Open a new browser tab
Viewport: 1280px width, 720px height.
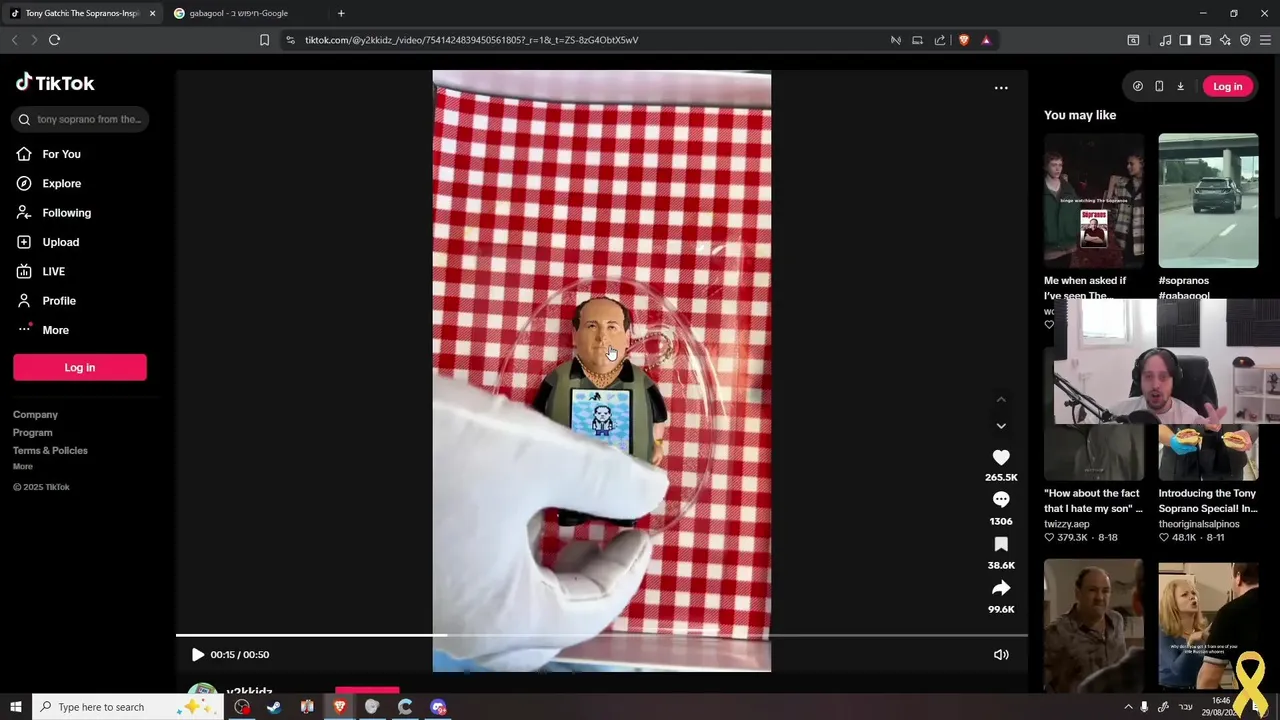point(341,13)
